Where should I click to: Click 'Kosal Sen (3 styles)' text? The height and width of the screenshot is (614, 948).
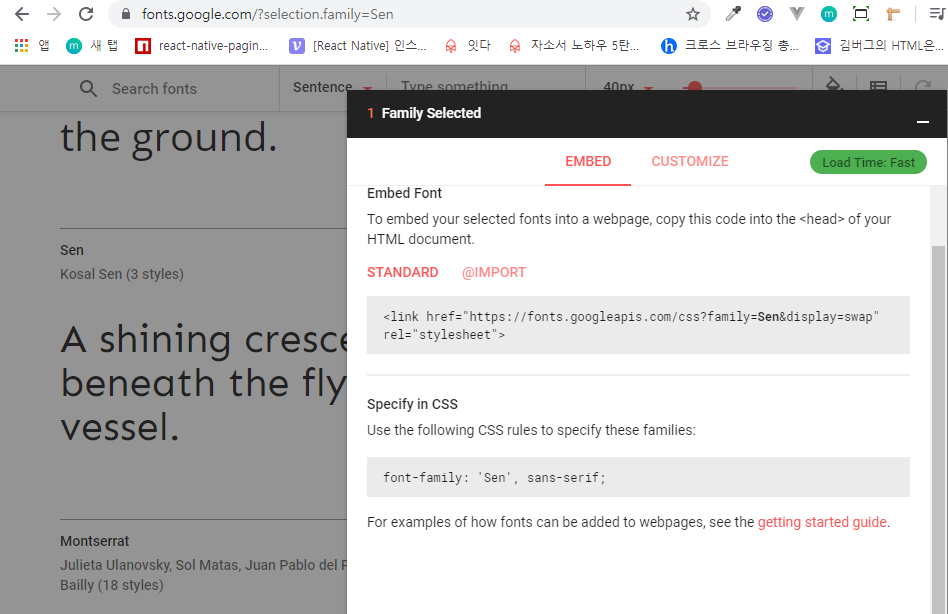(x=122, y=274)
